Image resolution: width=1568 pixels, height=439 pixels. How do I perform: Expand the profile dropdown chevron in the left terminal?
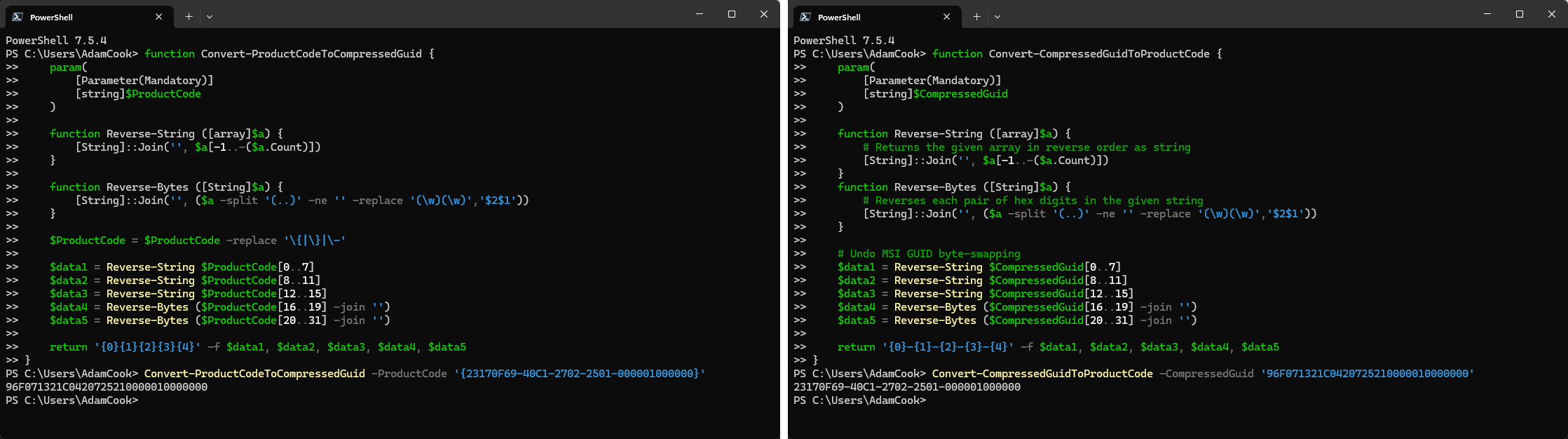[x=210, y=17]
